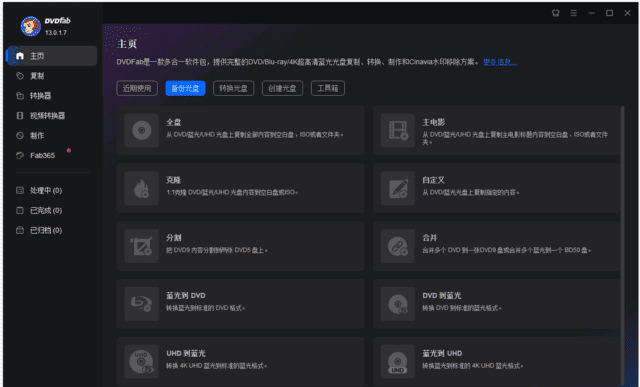This screenshot has height=387, width=640.
Task: Select the 合并 merge mode card
Action: pyautogui.click(x=496, y=246)
